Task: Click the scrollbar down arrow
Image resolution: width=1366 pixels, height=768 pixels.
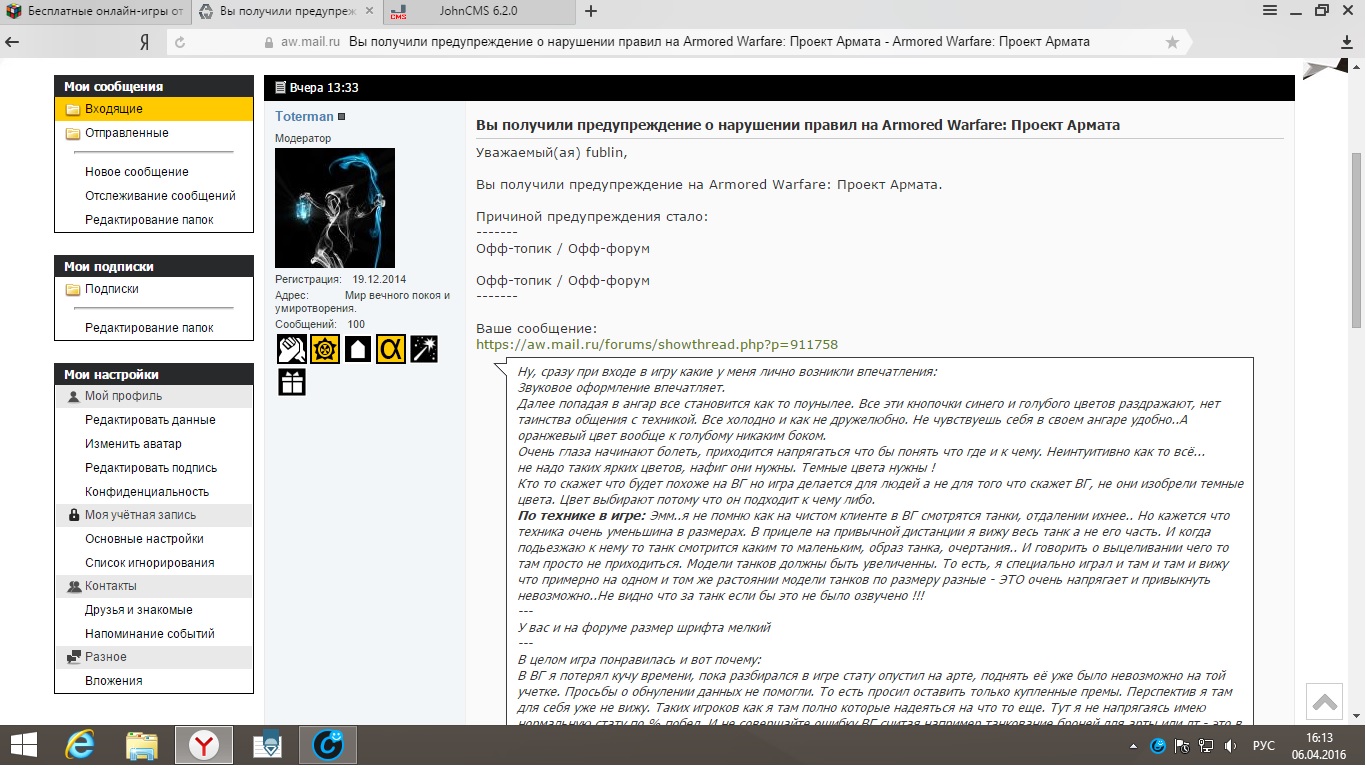Action: tap(1357, 718)
